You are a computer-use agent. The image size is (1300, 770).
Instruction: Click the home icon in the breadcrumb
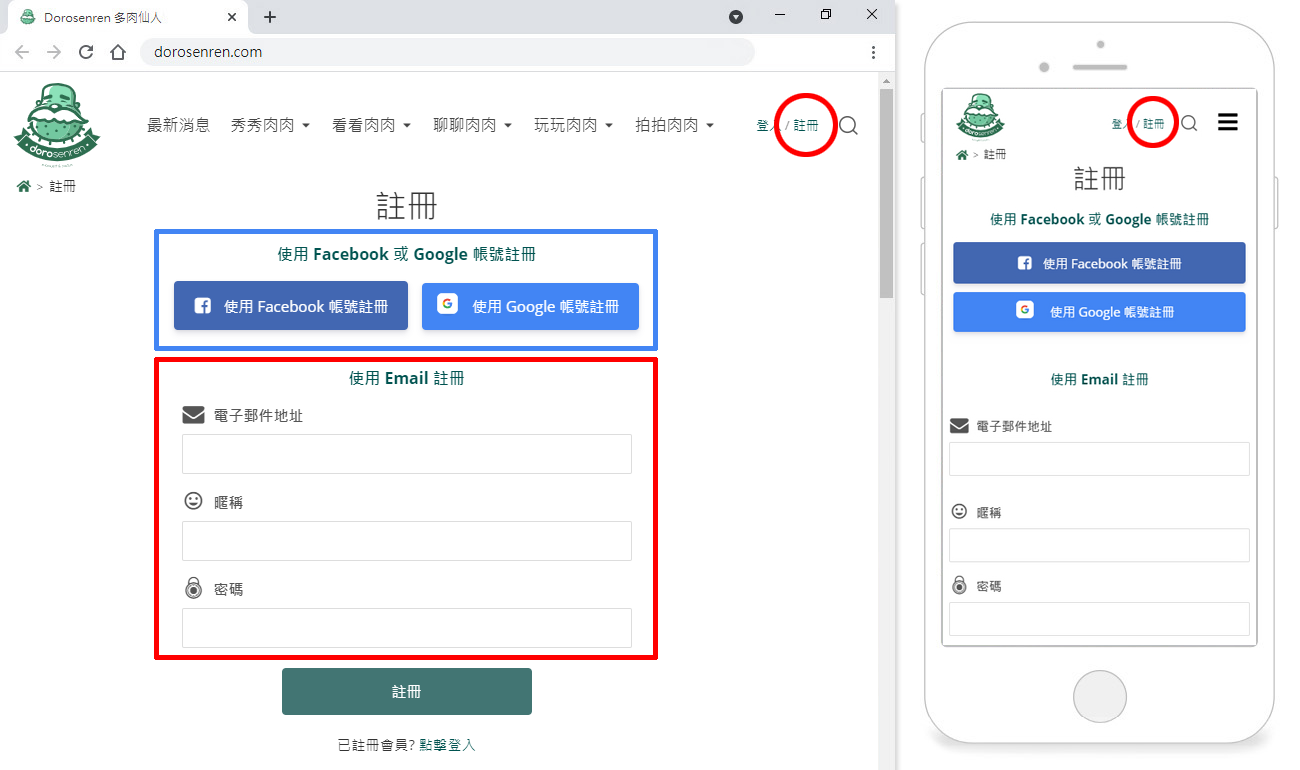click(22, 185)
